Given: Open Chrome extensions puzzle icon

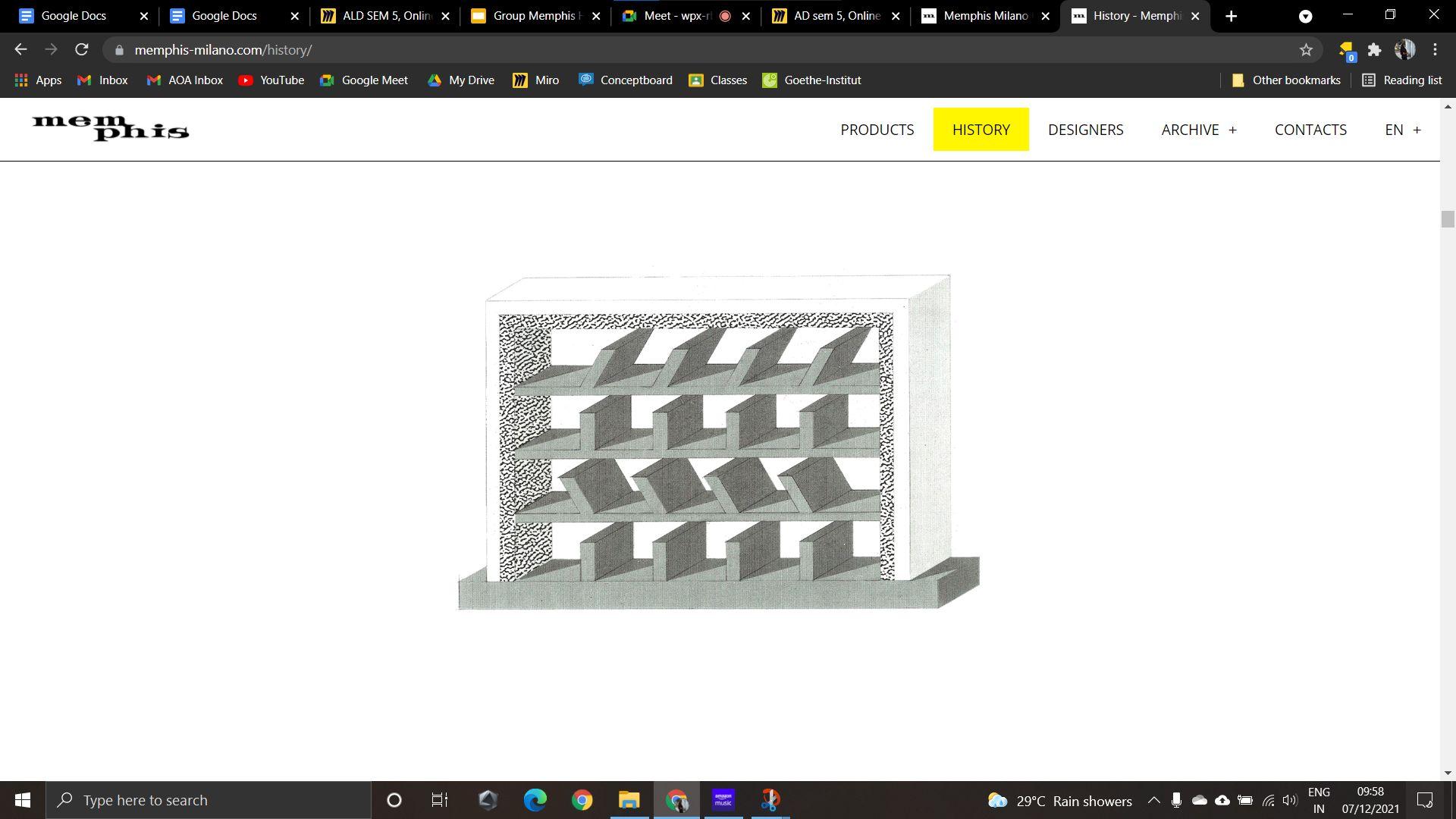Looking at the screenshot, I should point(1374,50).
